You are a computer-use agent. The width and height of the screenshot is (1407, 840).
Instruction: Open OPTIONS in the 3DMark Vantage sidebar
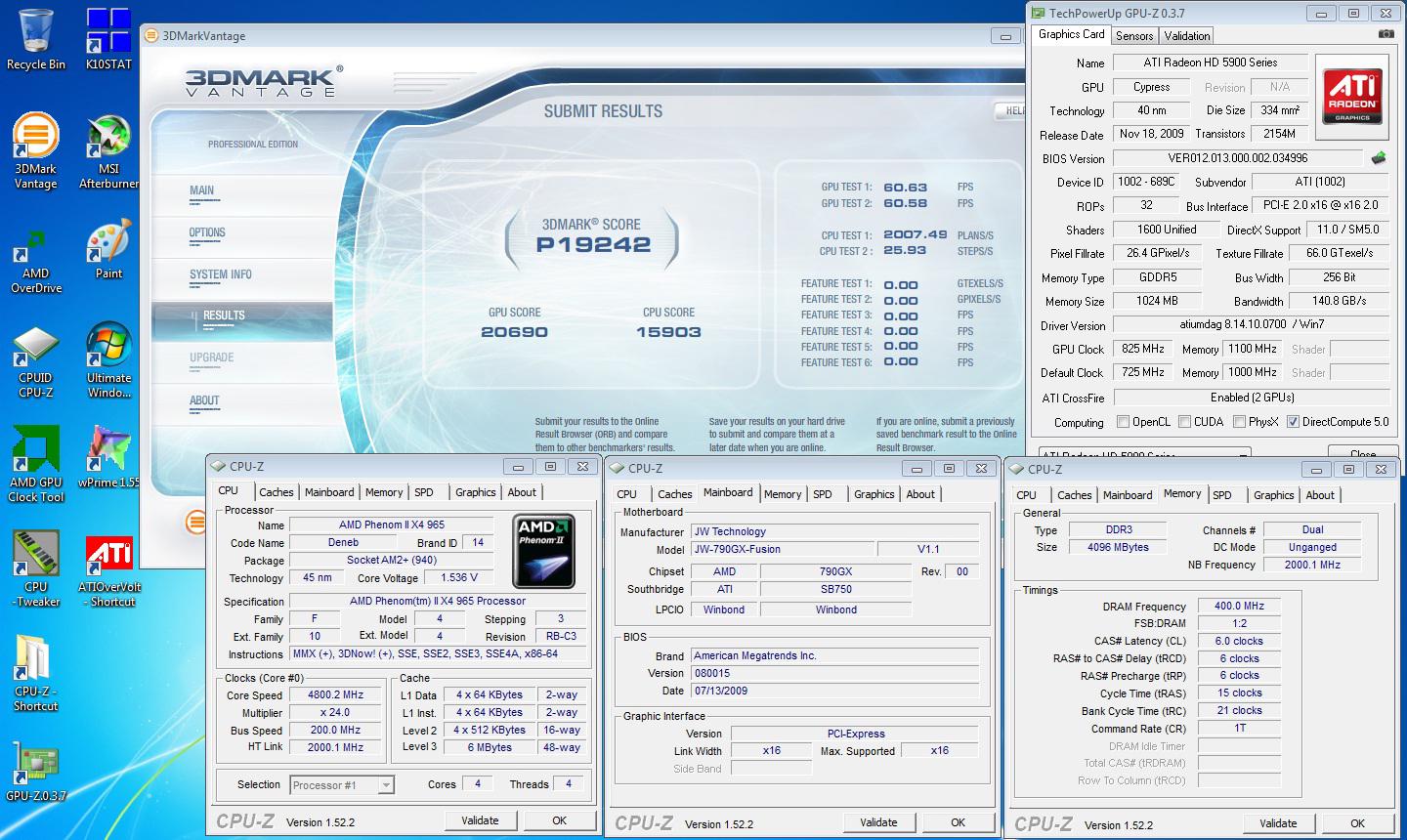click(x=207, y=232)
